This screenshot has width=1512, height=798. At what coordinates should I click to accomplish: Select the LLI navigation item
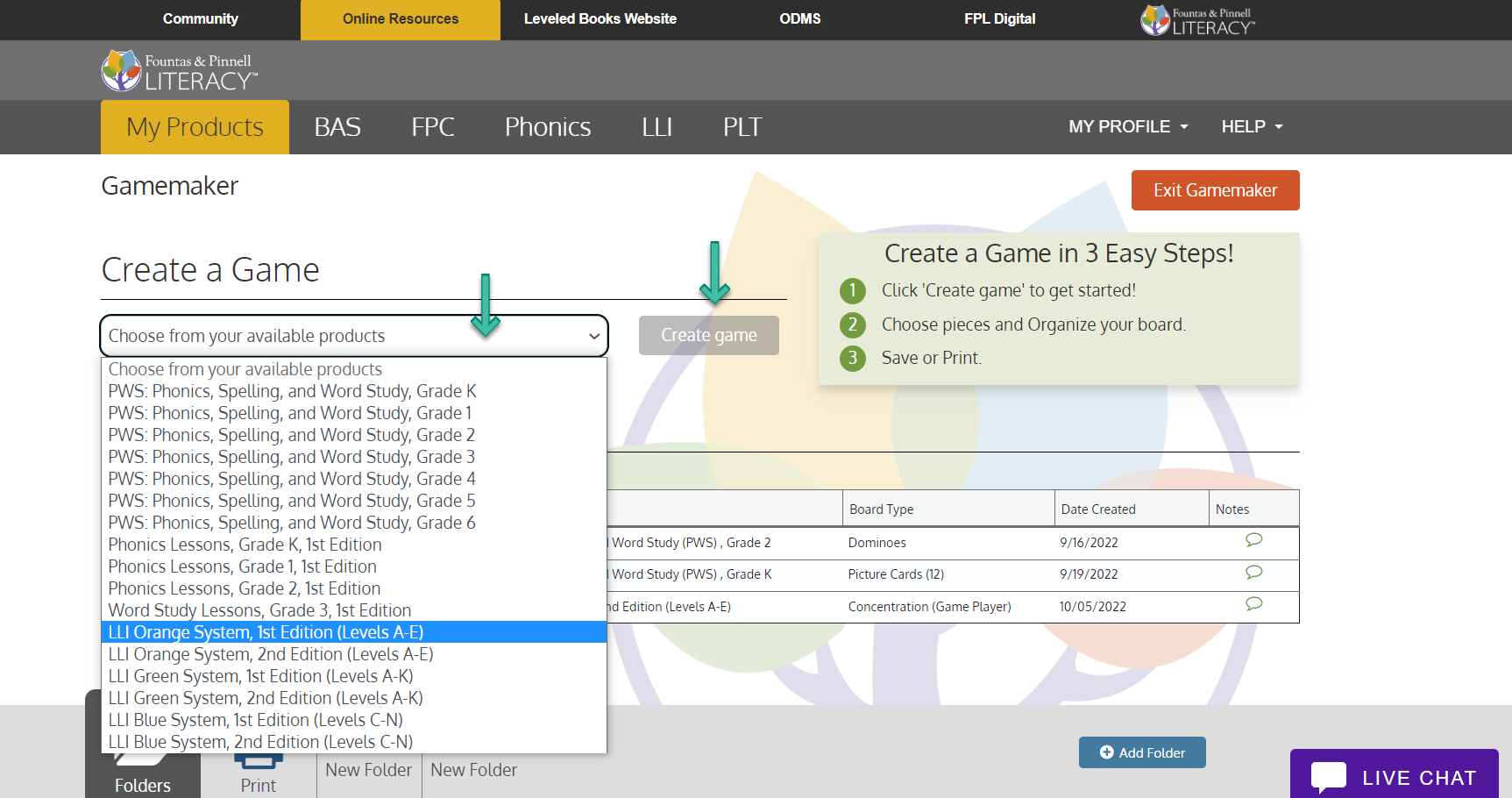(657, 126)
